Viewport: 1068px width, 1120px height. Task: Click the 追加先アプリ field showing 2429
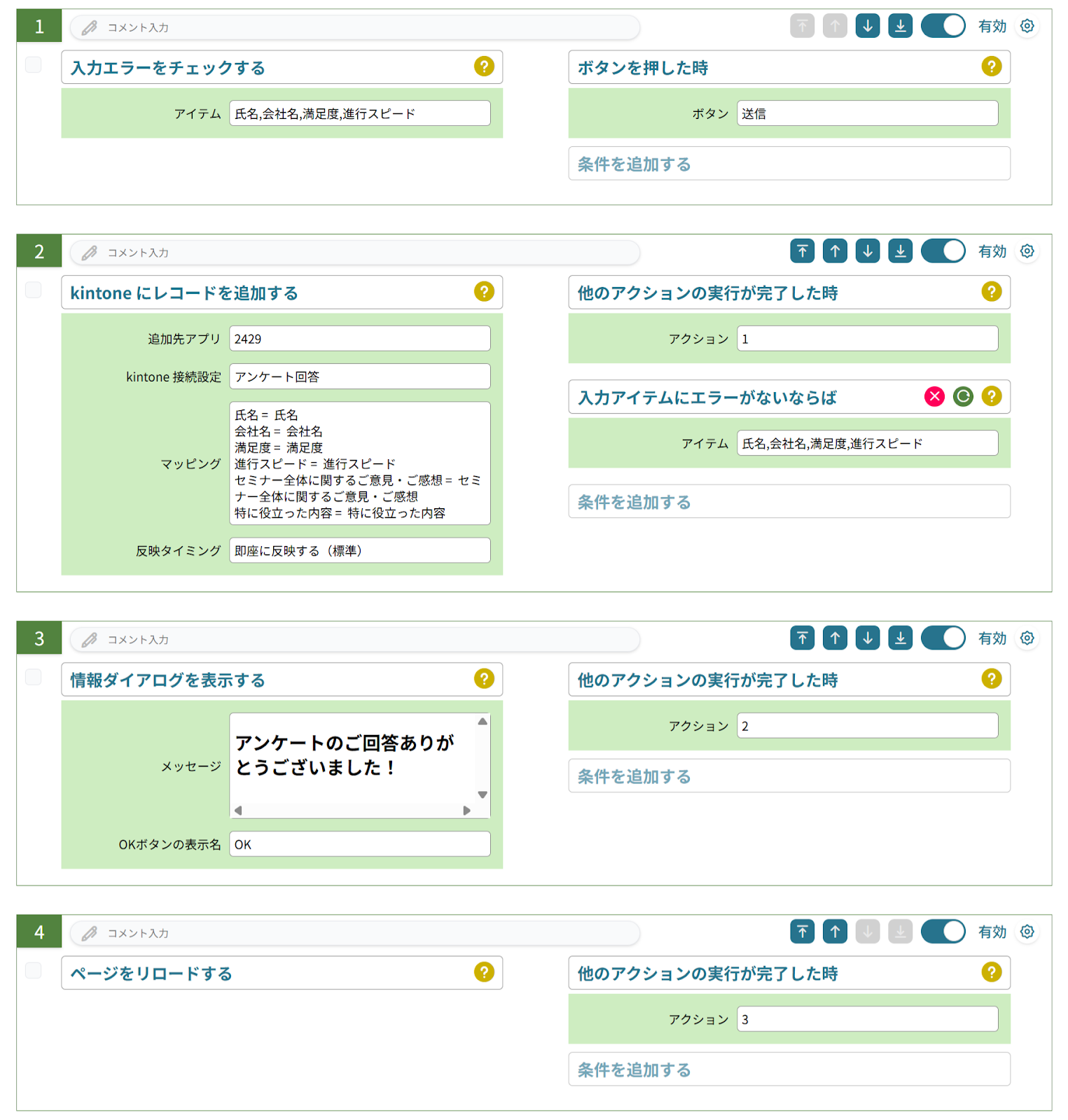tap(360, 339)
